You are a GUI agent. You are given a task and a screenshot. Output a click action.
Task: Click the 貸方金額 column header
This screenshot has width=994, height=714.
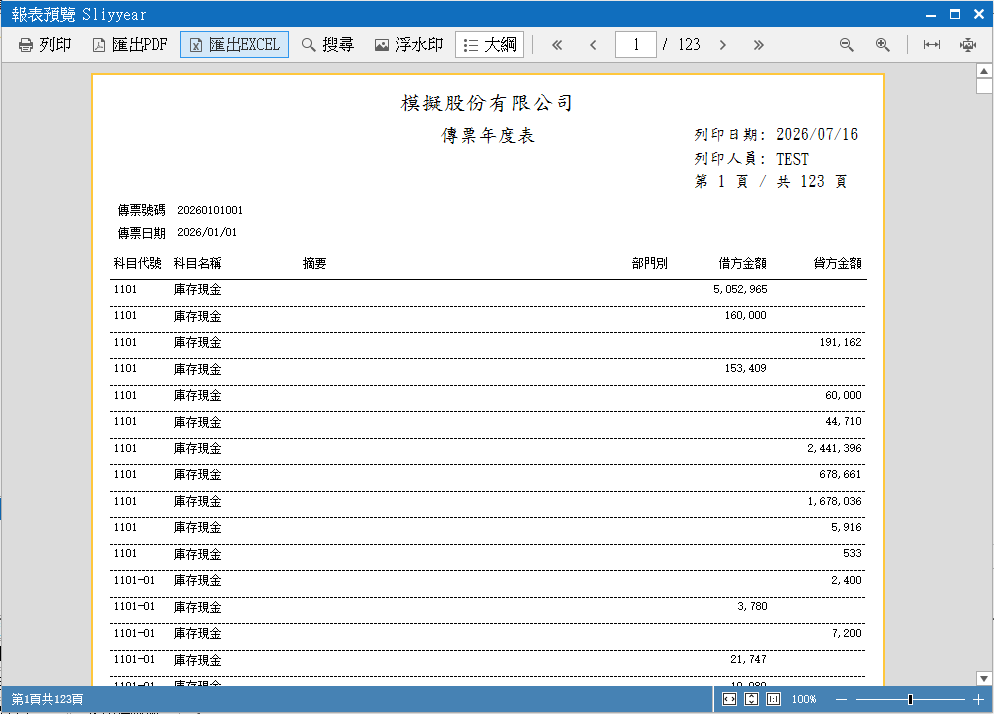(x=837, y=263)
